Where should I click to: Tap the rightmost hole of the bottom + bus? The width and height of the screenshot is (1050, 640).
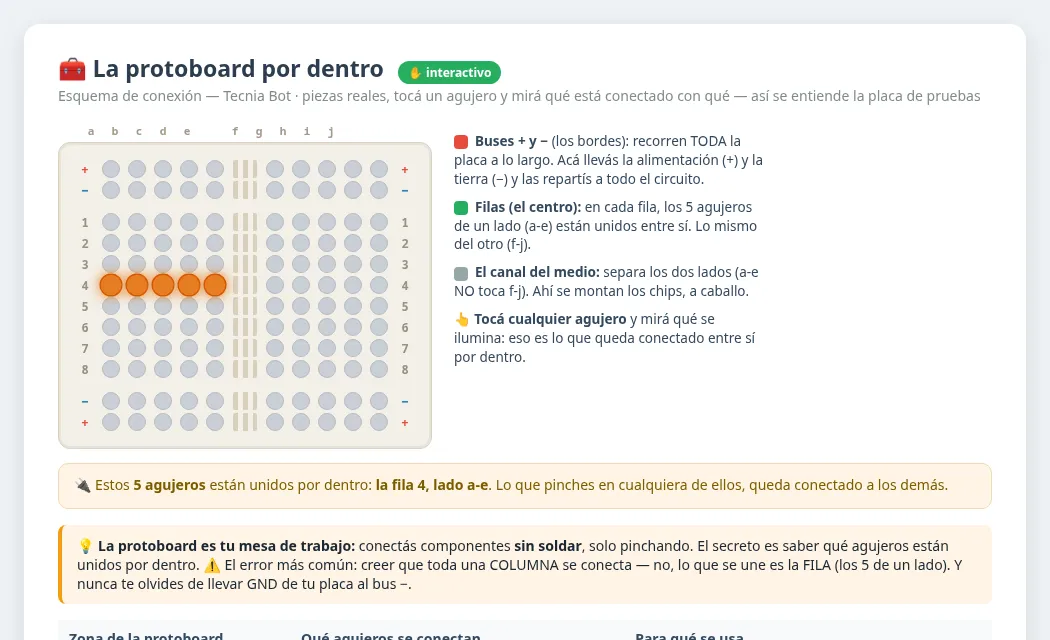point(379,422)
